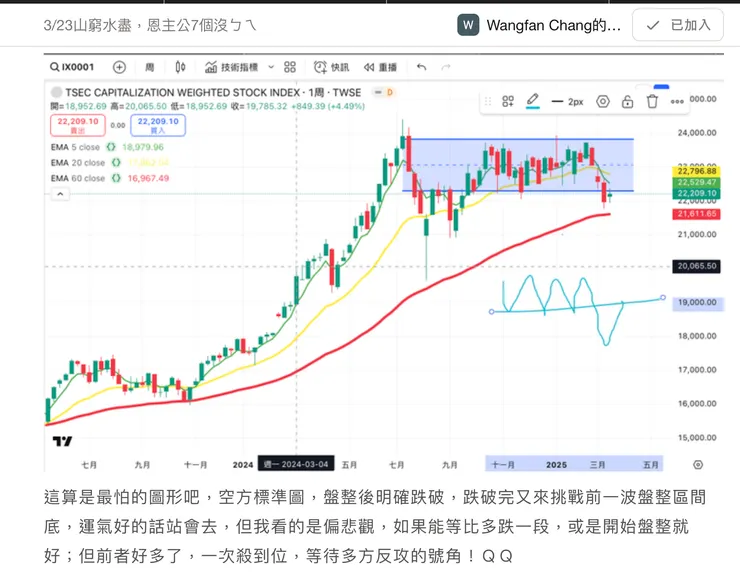Toggle the drawing lock icon
This screenshot has height=579, width=740.
pos(627,101)
